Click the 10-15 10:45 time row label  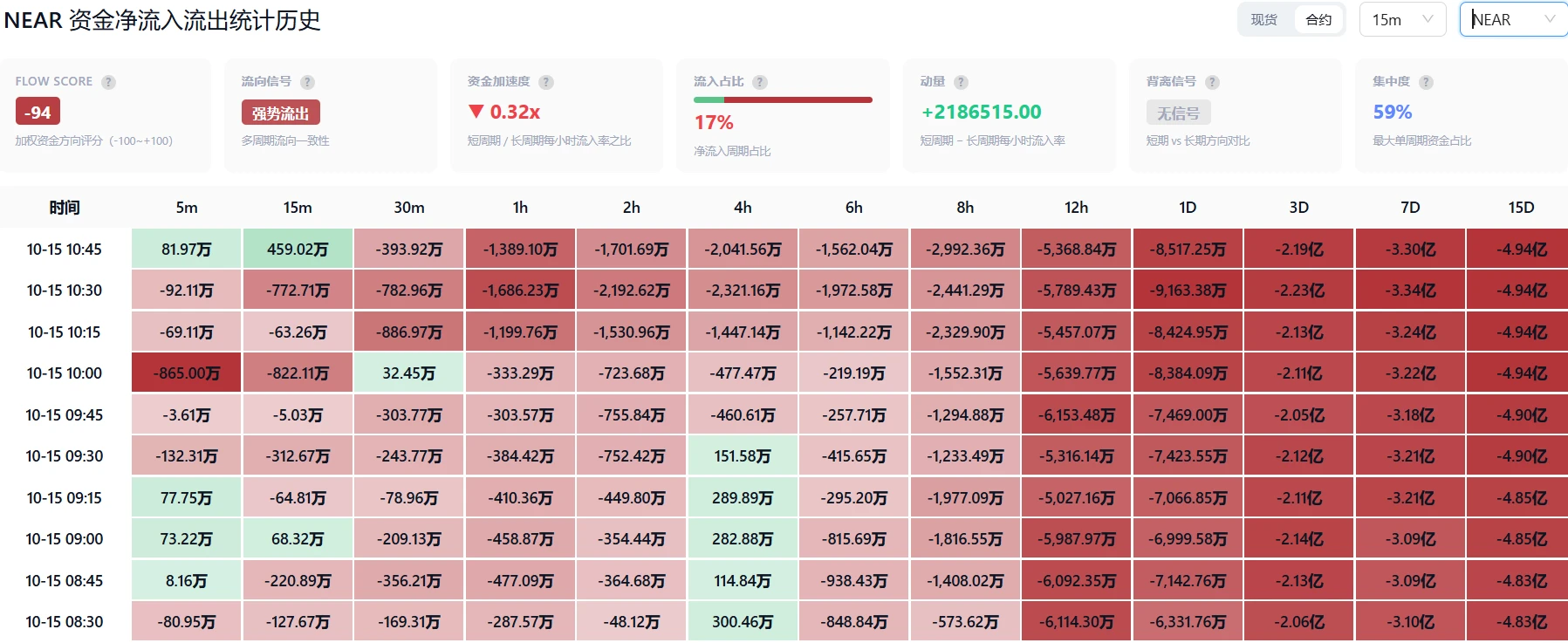(x=65, y=250)
